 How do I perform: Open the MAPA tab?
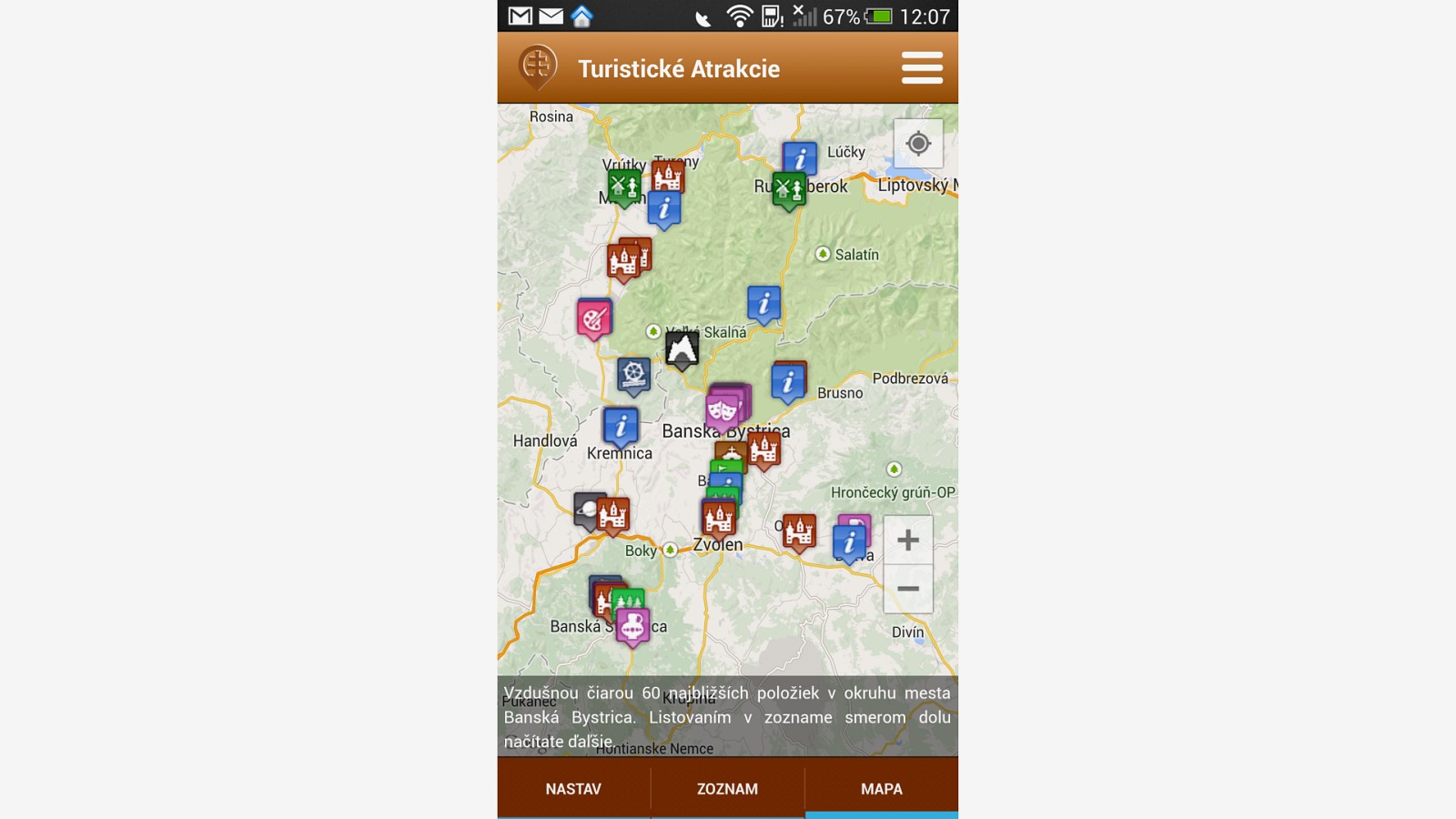[x=881, y=789]
